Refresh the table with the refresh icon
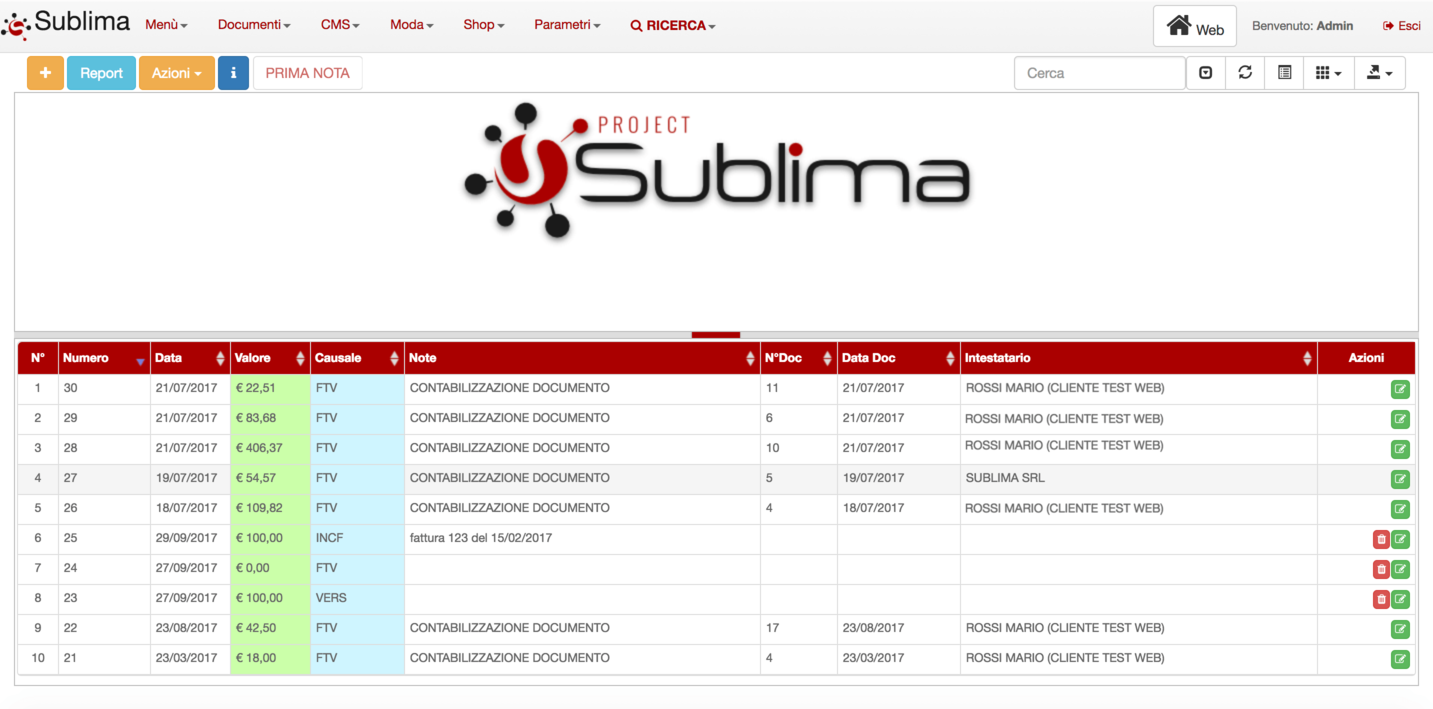This screenshot has width=1433, height=709. click(x=1245, y=73)
